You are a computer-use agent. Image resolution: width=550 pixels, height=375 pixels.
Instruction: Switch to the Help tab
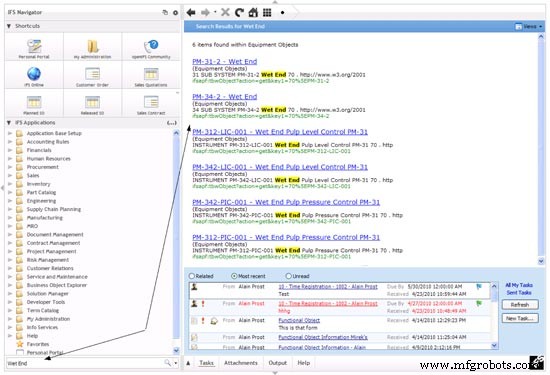304,363
